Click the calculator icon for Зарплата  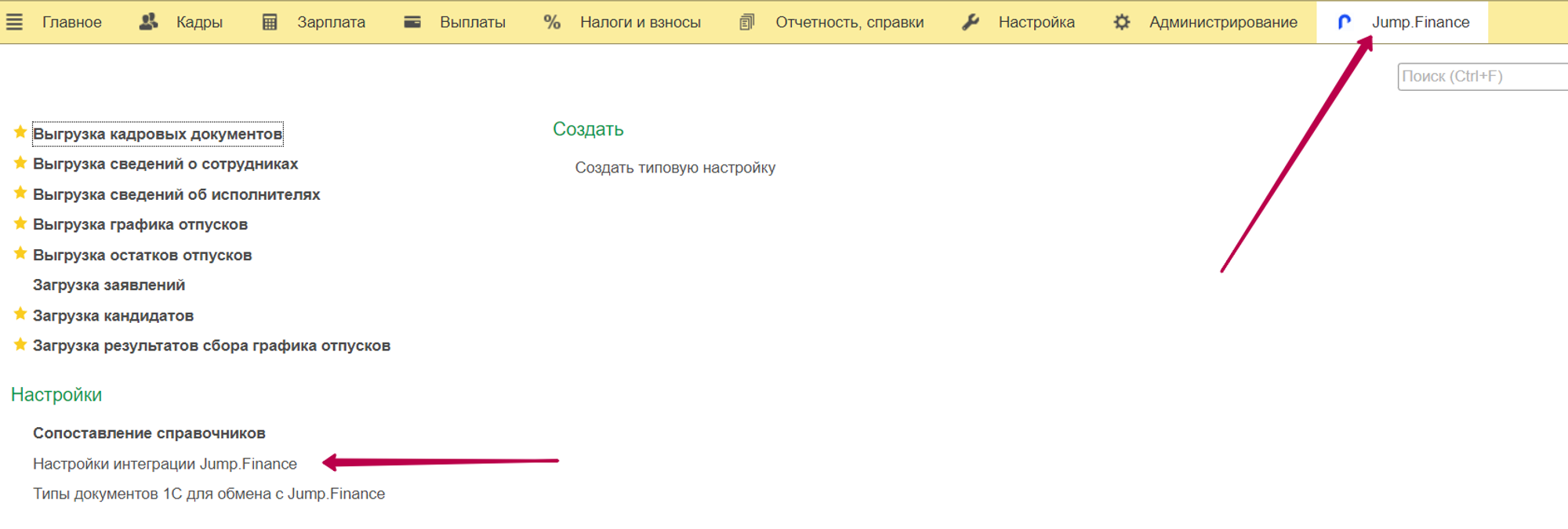coord(270,22)
